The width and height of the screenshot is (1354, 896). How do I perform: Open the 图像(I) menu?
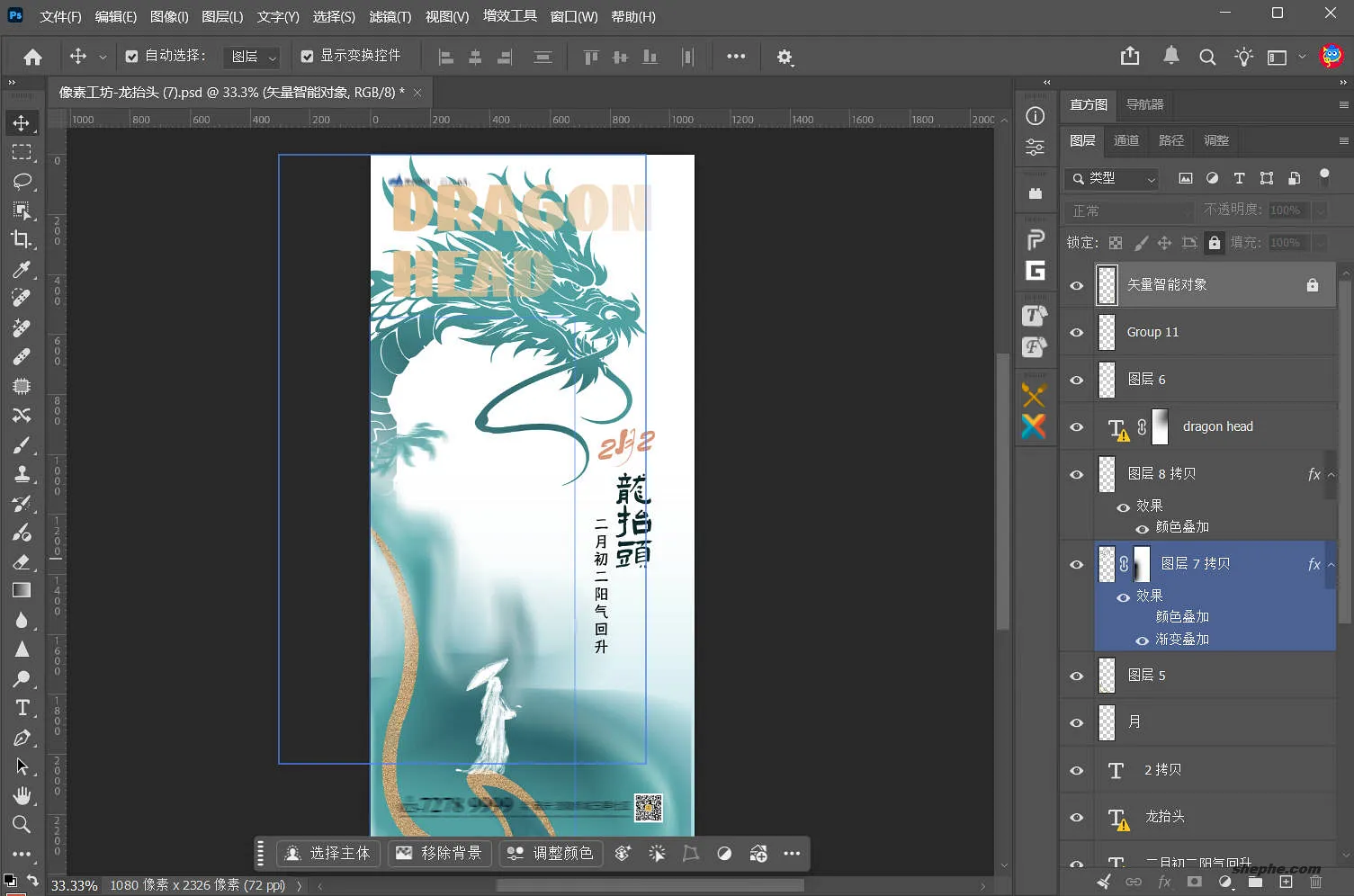coord(169,16)
